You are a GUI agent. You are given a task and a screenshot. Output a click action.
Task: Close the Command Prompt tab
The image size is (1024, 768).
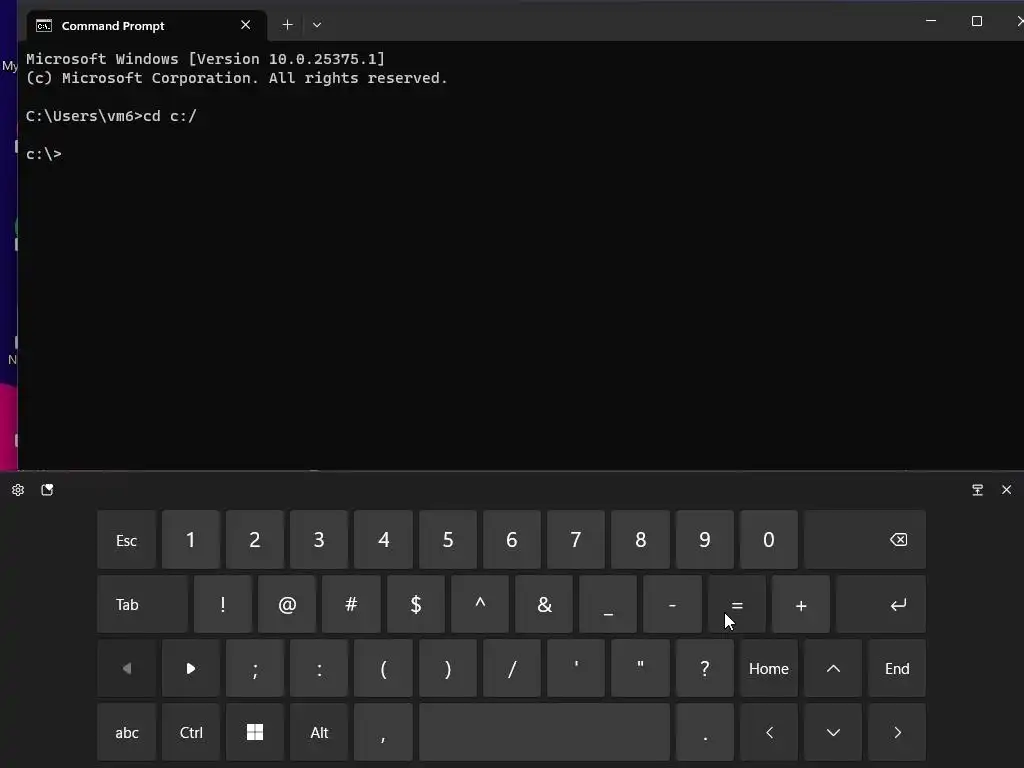[246, 25]
